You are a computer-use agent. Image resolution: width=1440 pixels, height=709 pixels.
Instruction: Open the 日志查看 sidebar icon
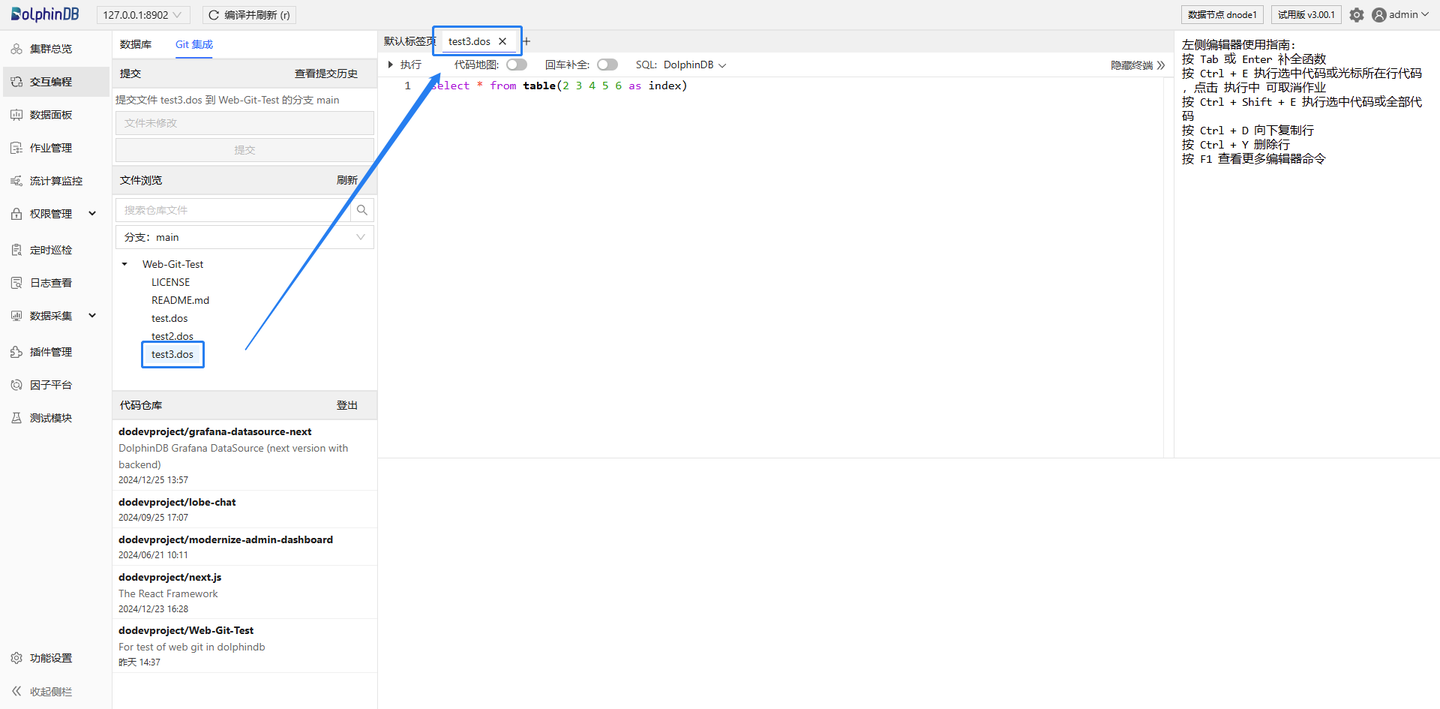coord(16,283)
